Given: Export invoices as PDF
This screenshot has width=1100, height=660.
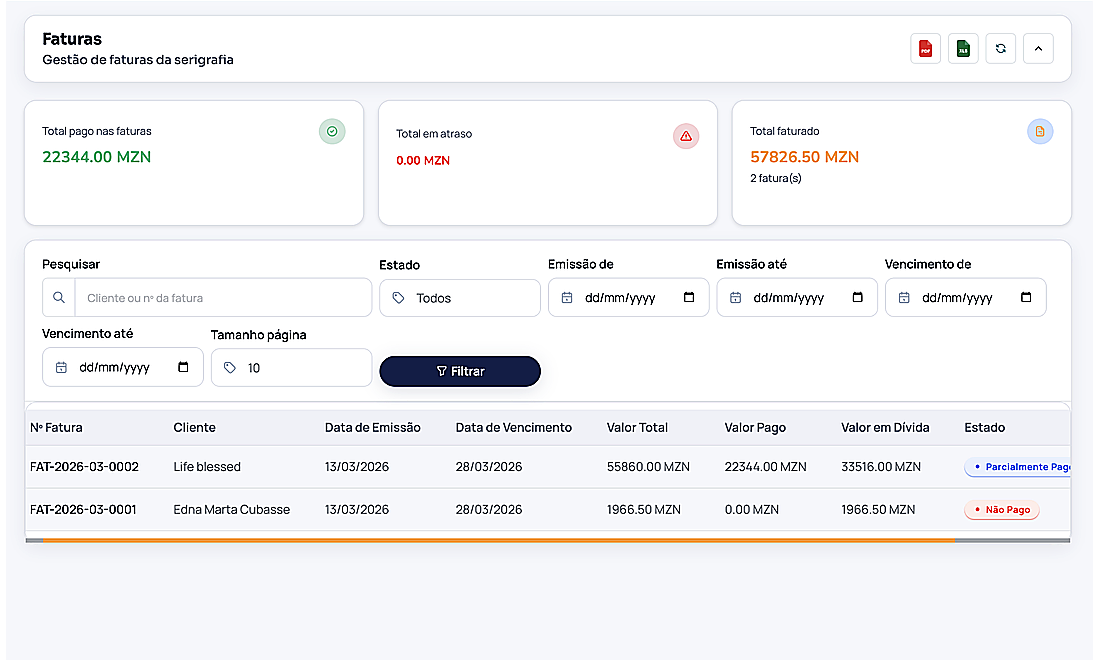Looking at the screenshot, I should point(925,49).
